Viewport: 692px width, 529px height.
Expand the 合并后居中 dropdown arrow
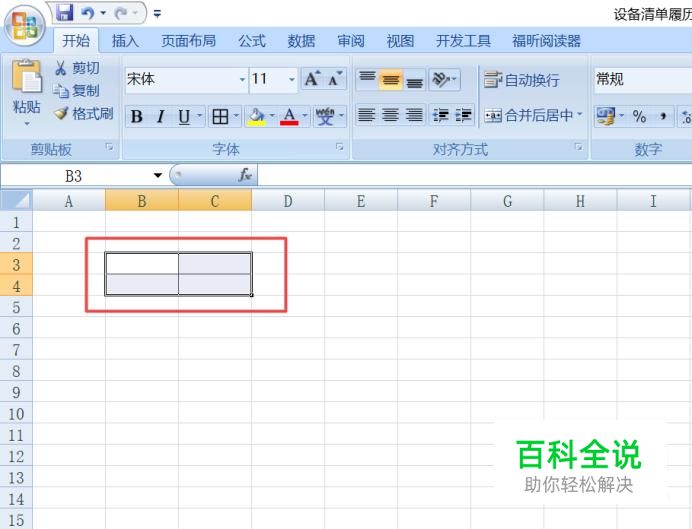click(x=580, y=115)
